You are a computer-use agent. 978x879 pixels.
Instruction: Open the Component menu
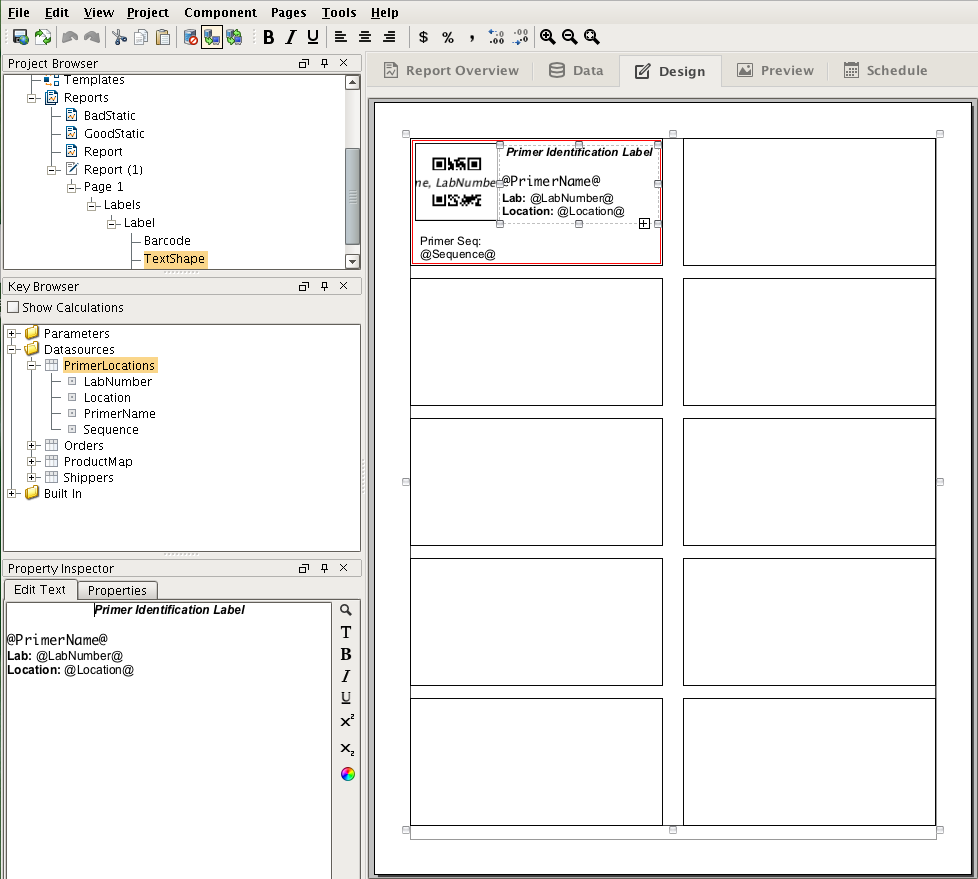pos(219,13)
